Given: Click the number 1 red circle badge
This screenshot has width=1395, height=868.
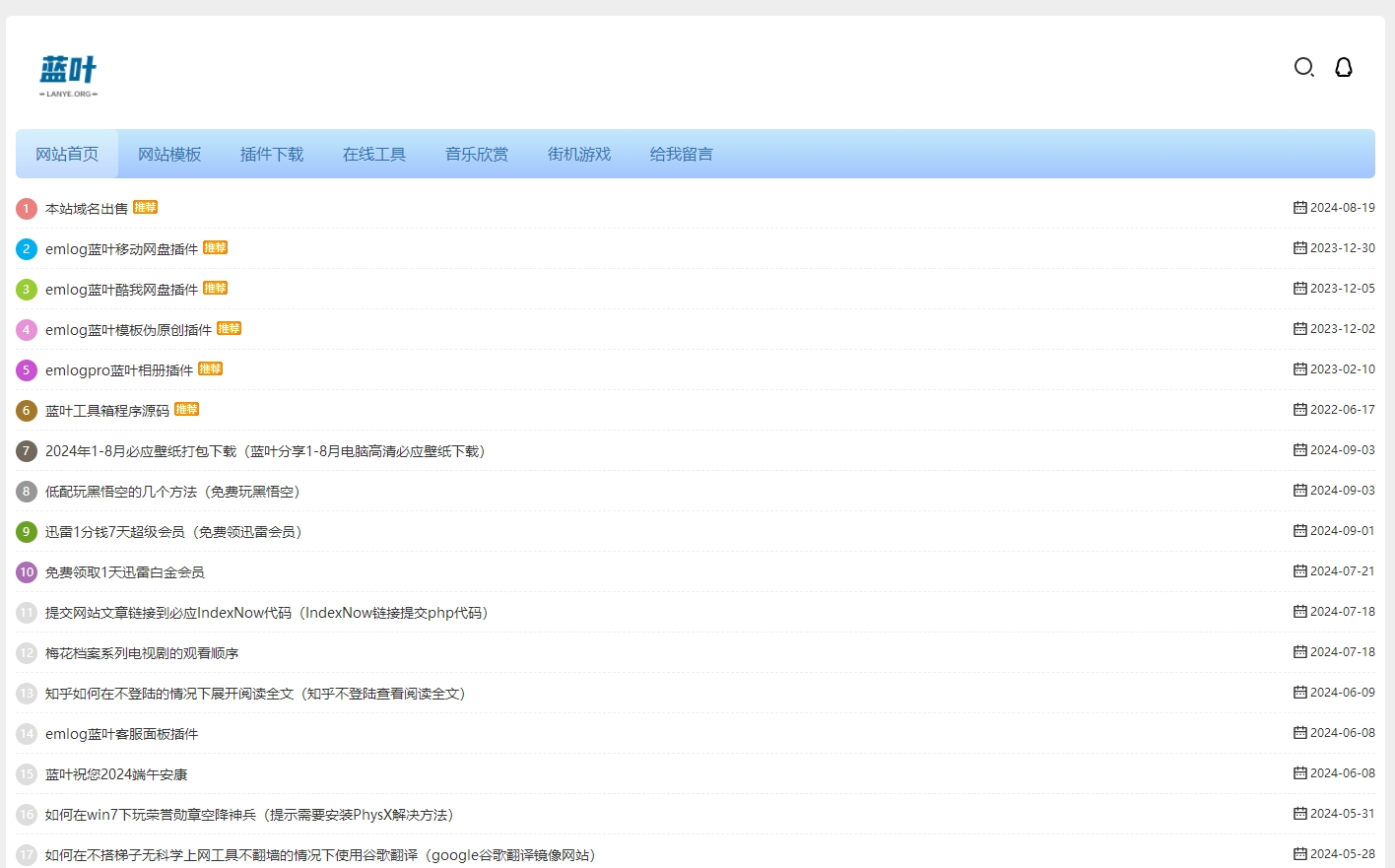Looking at the screenshot, I should point(27,209).
